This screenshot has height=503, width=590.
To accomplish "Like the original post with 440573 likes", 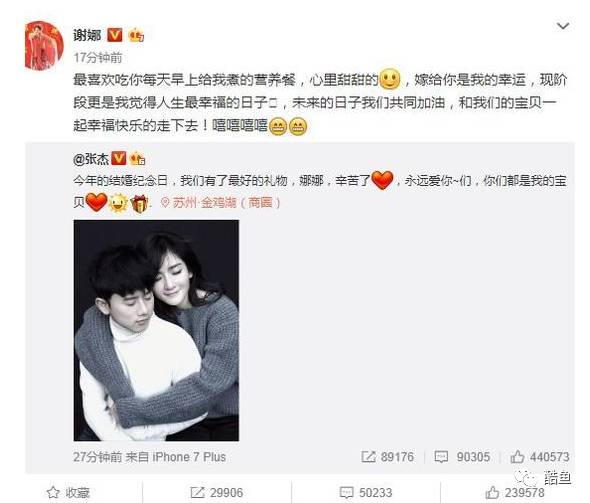I will point(517,457).
